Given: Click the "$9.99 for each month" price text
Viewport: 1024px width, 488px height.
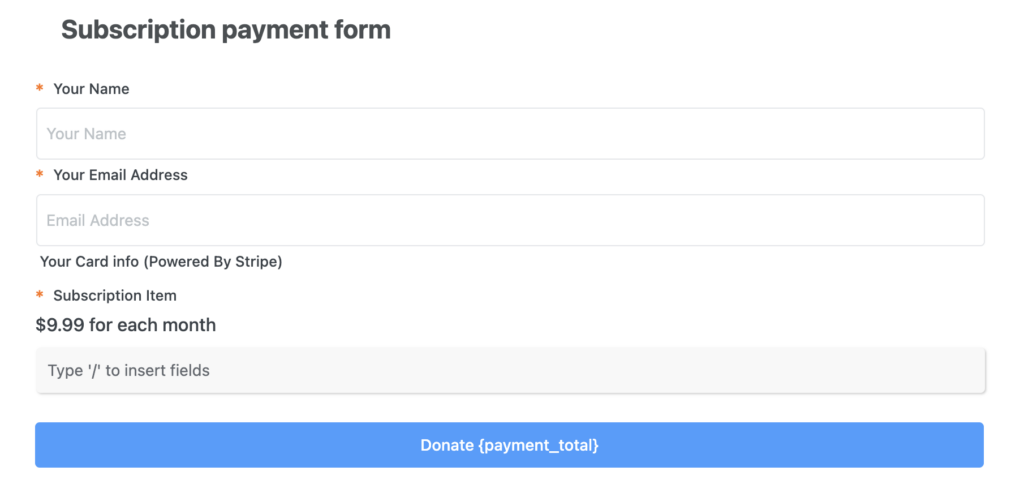Looking at the screenshot, I should point(126,325).
